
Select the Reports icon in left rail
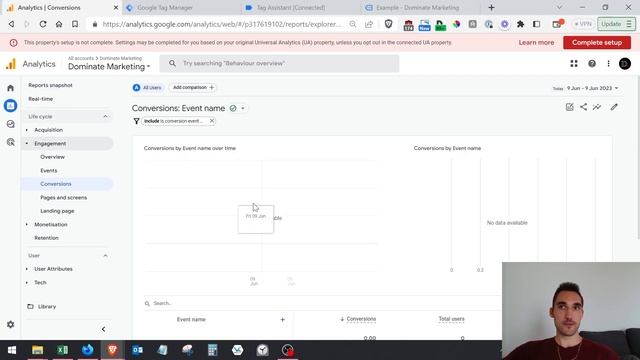tap(11, 106)
